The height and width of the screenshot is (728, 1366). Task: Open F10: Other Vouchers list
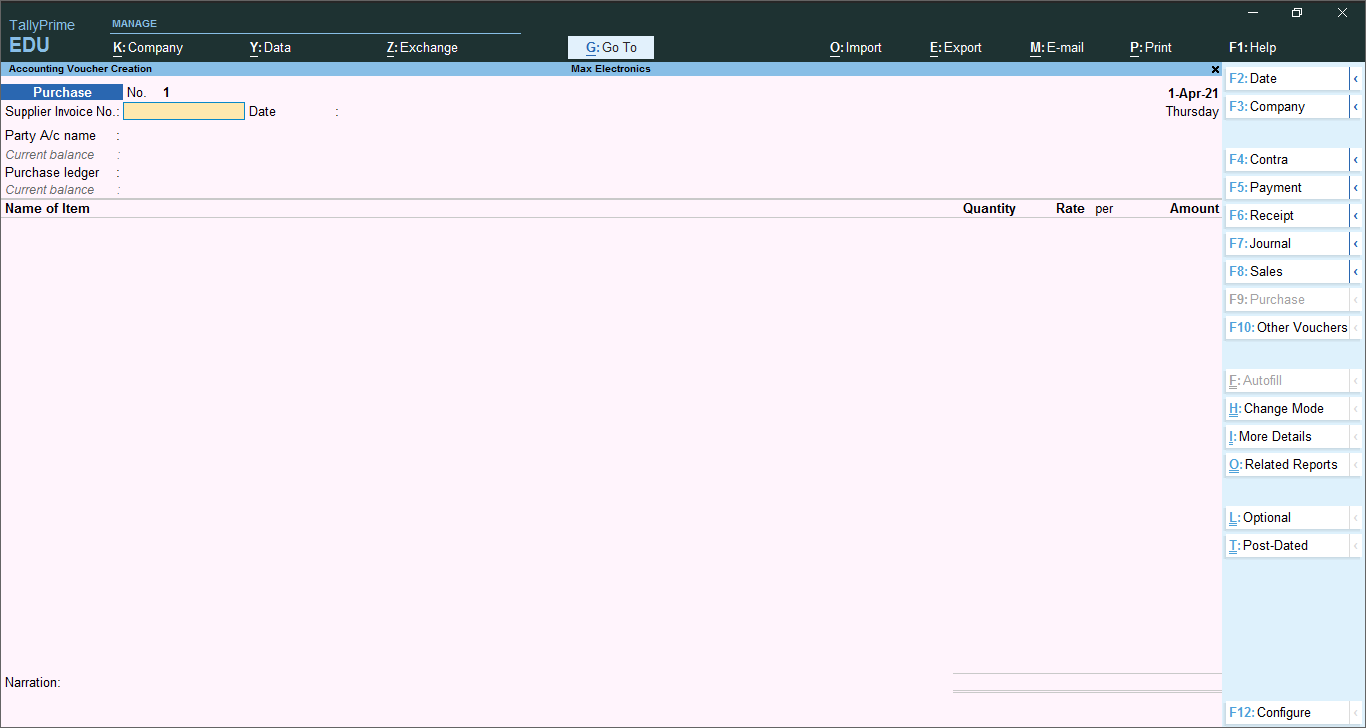pos(1287,328)
